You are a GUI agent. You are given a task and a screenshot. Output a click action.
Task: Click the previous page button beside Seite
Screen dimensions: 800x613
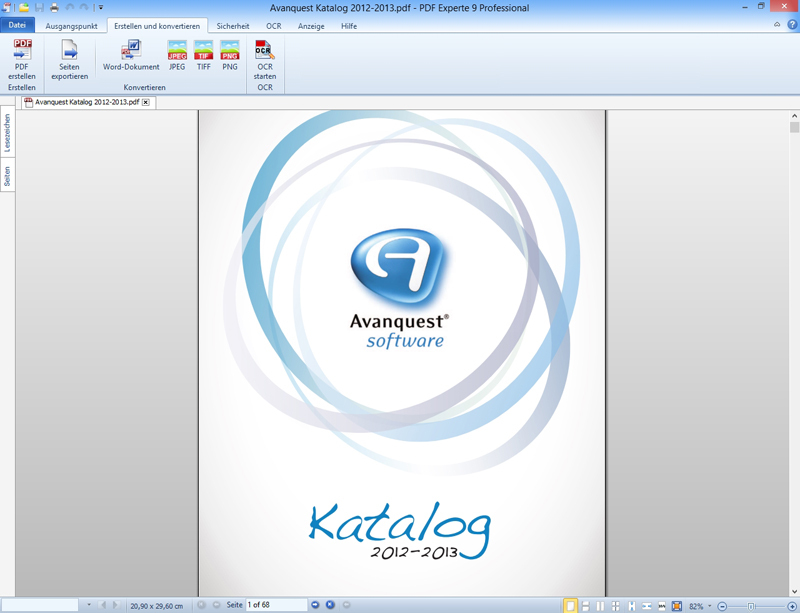pyautogui.click(x=216, y=605)
